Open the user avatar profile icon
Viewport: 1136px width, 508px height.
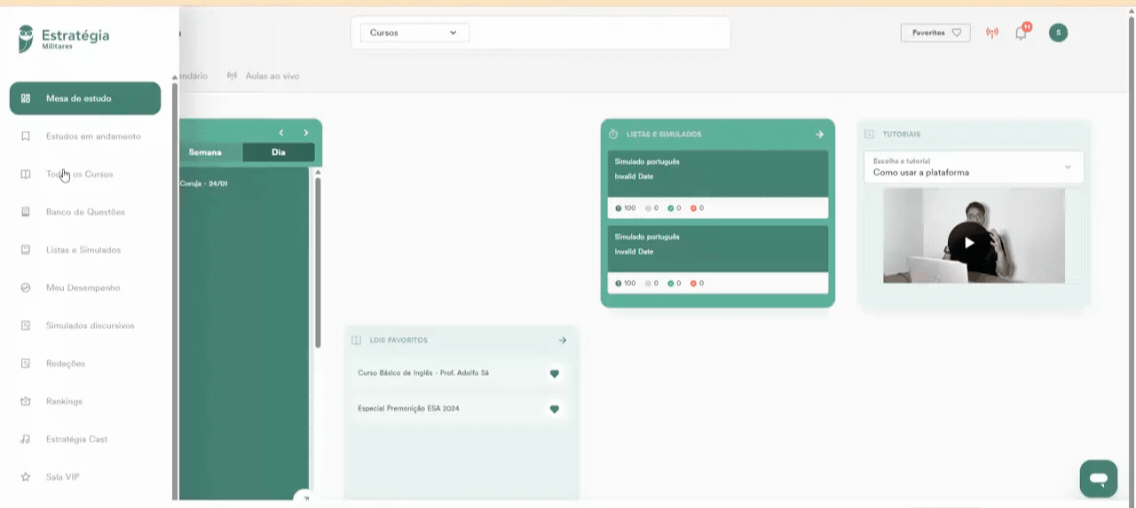pos(1058,33)
